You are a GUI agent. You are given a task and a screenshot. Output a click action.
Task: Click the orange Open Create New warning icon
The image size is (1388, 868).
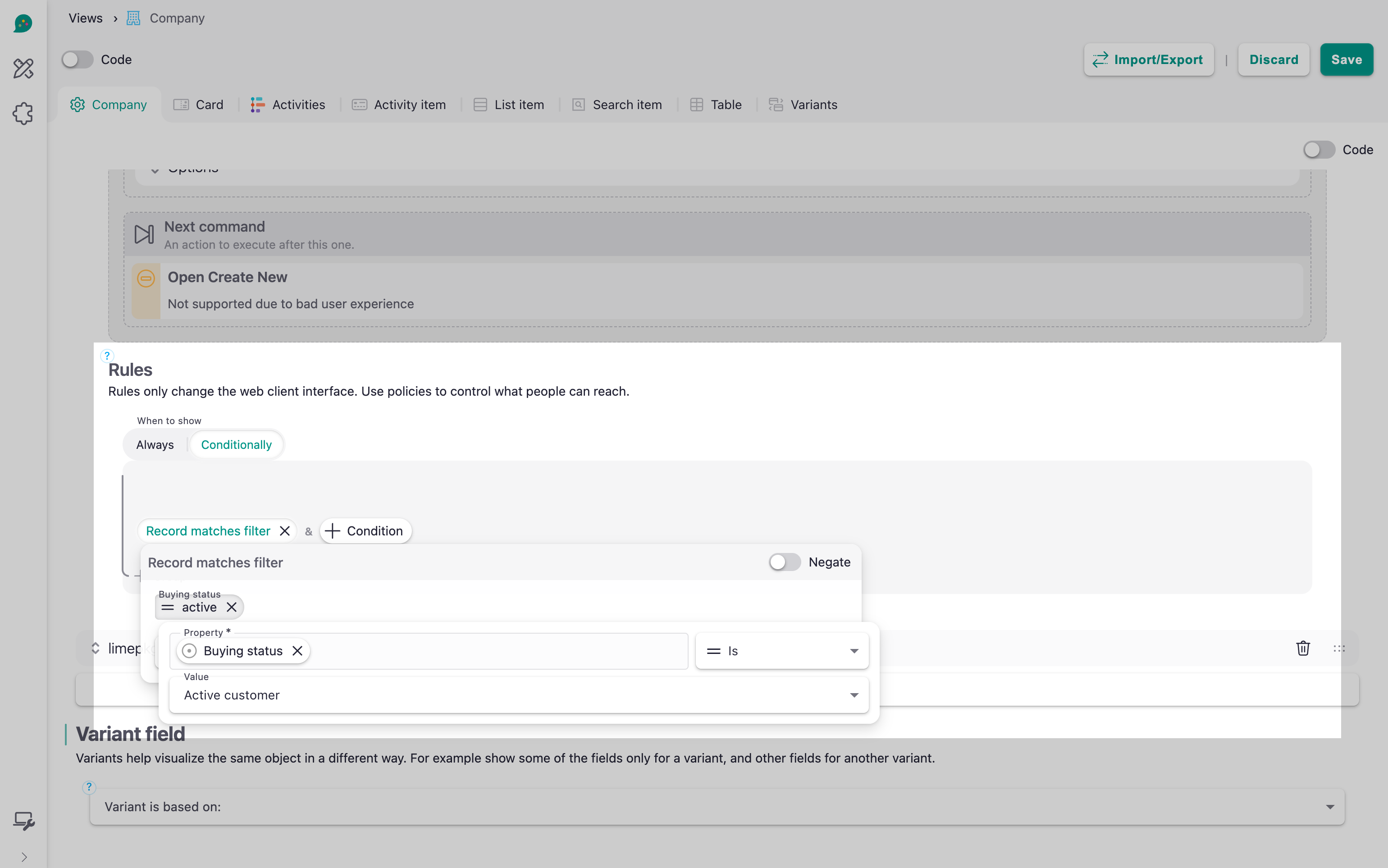click(146, 279)
